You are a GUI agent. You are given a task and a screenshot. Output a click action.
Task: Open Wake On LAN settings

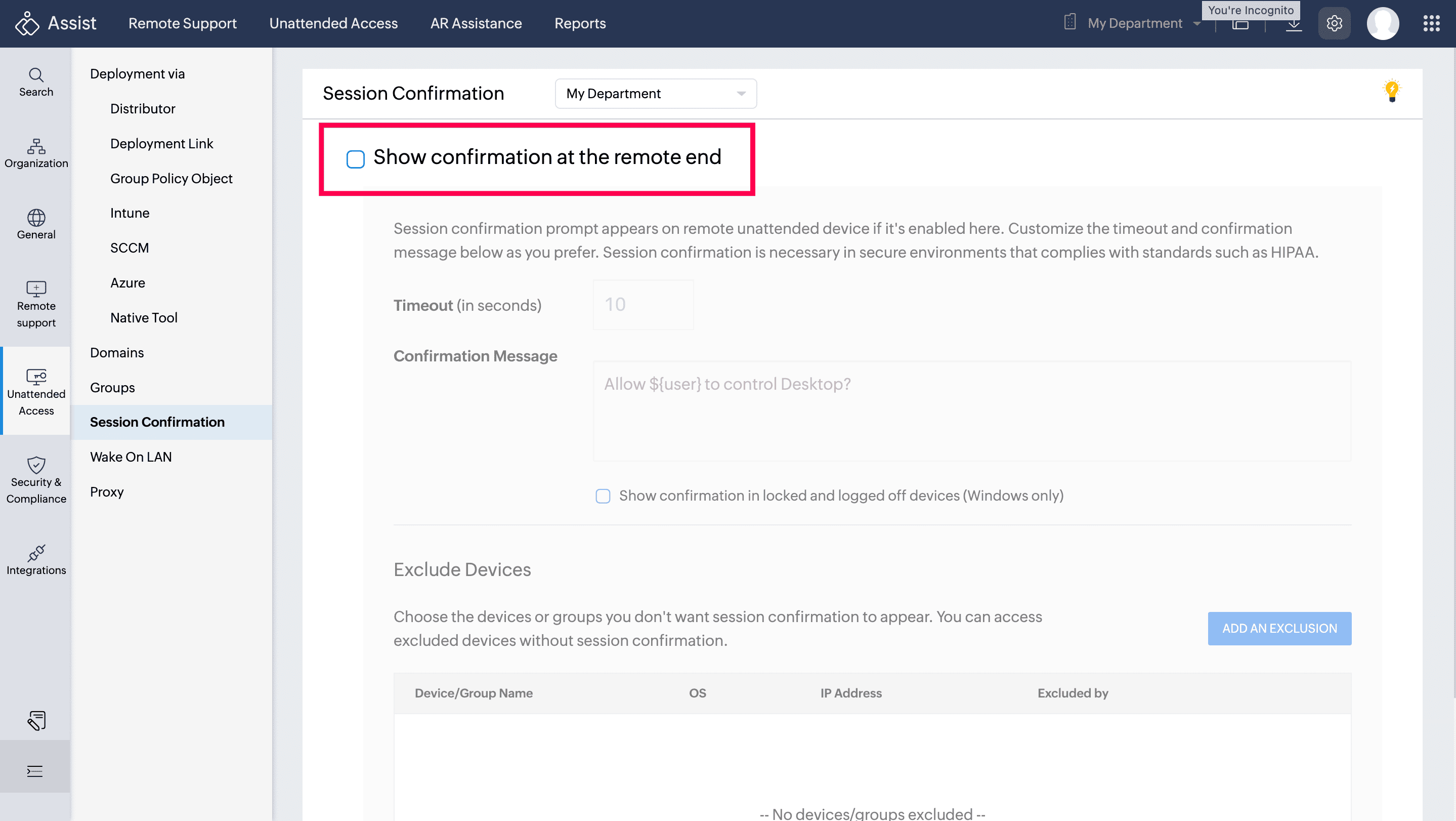tap(131, 457)
